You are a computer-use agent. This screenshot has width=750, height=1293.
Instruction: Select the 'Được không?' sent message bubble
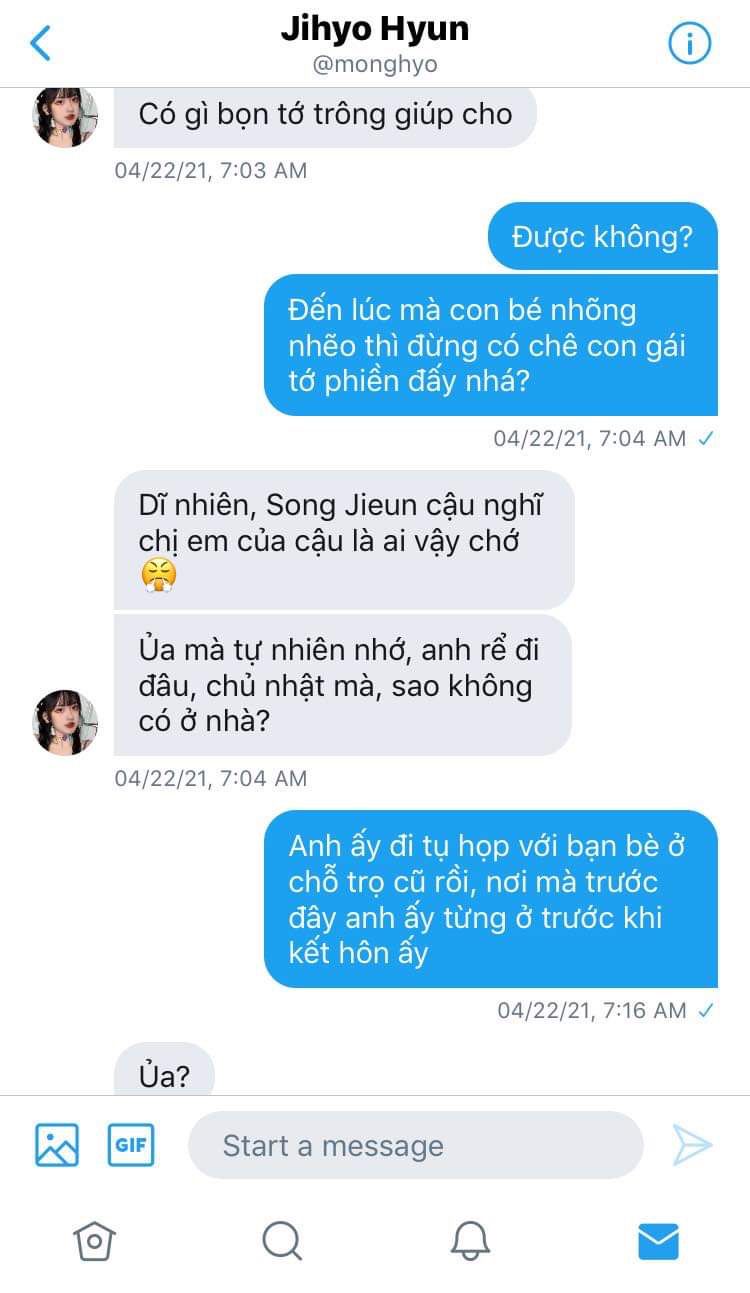pos(603,236)
